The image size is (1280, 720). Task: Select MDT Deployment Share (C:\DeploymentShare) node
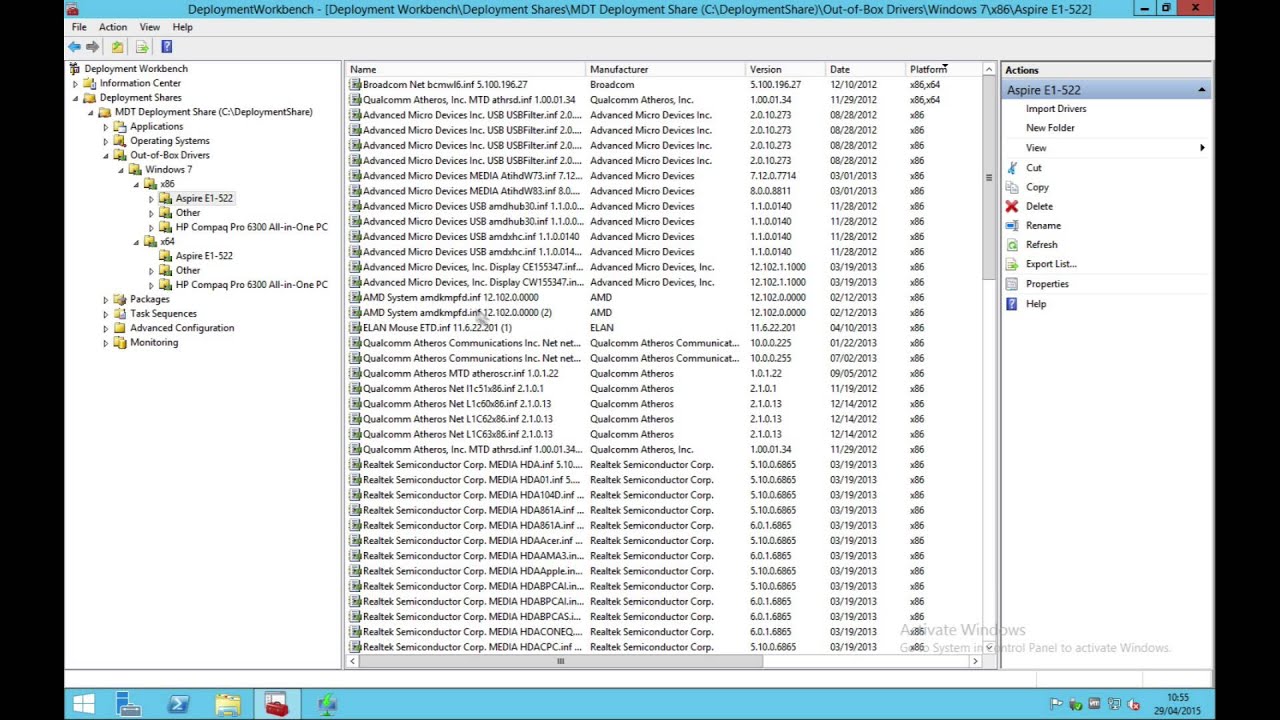pos(213,112)
